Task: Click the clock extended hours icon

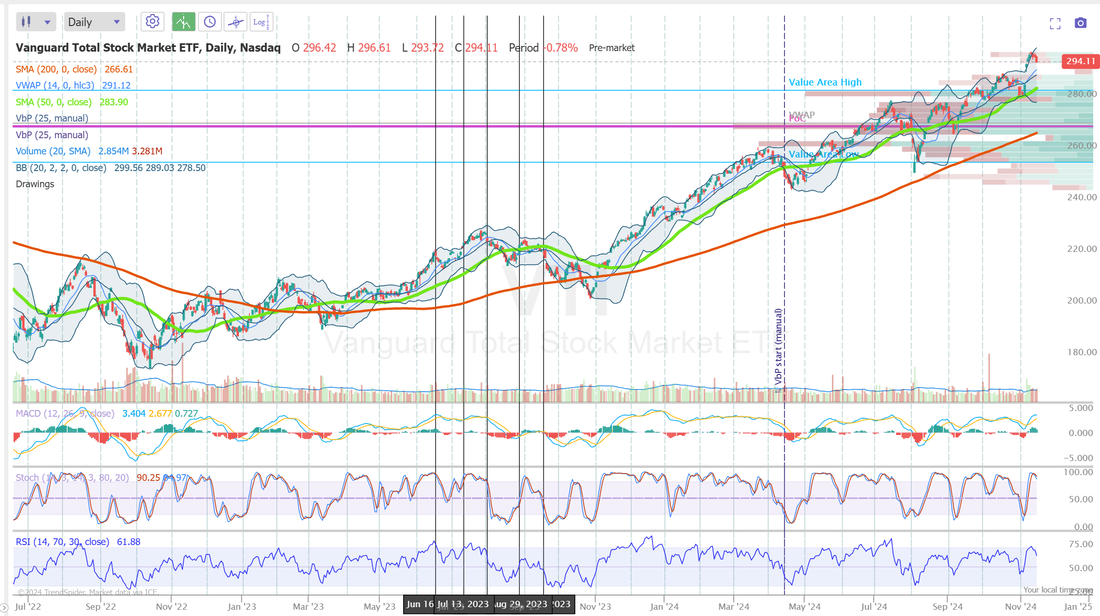Action: pyautogui.click(x=209, y=22)
